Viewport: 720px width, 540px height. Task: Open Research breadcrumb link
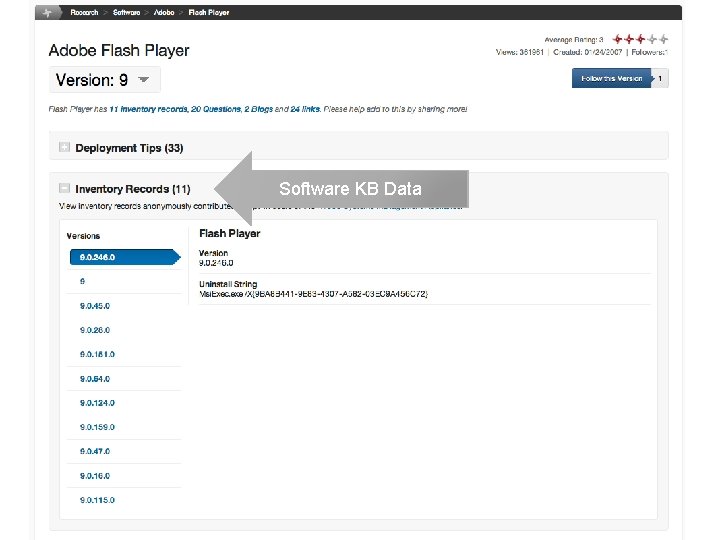tap(84, 12)
